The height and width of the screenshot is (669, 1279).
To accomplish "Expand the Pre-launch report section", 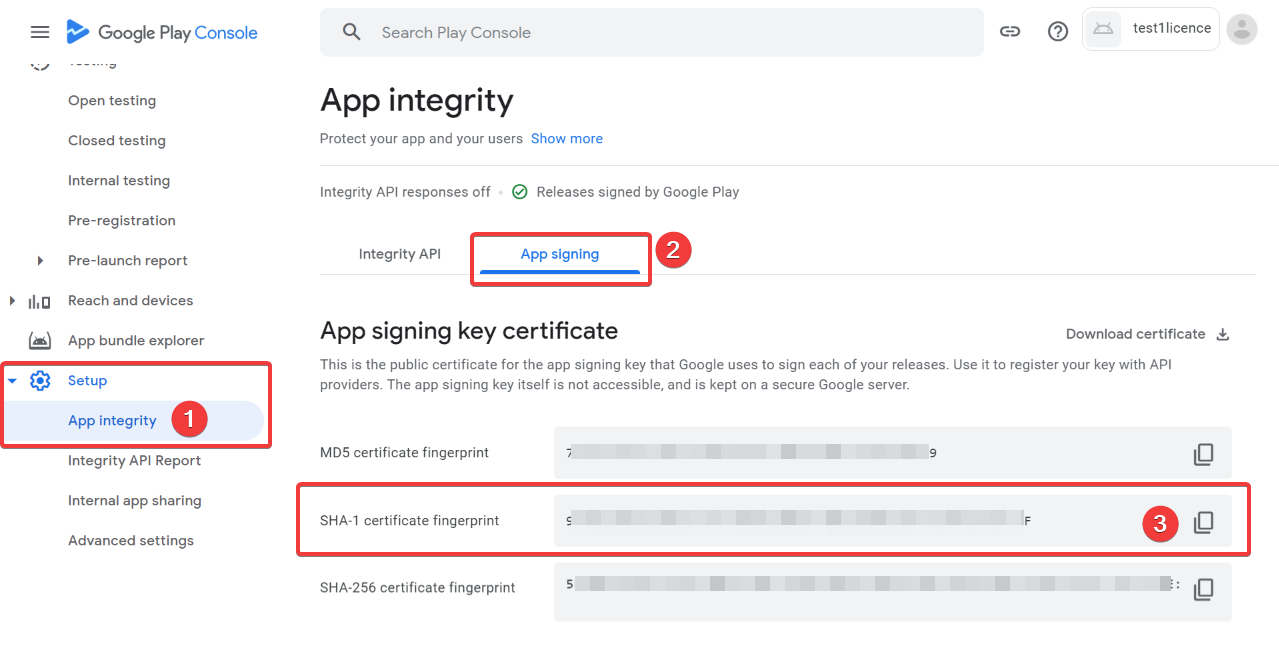I will point(40,261).
